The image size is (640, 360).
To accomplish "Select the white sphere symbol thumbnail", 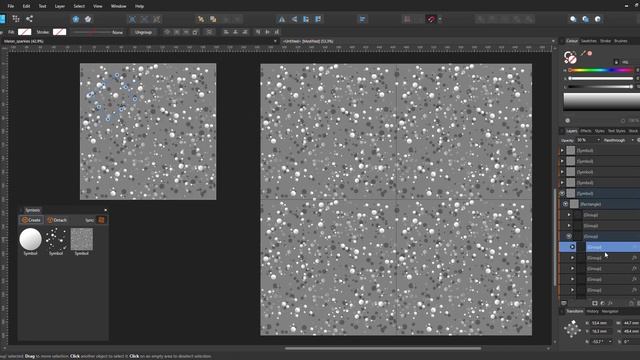I will [31, 239].
